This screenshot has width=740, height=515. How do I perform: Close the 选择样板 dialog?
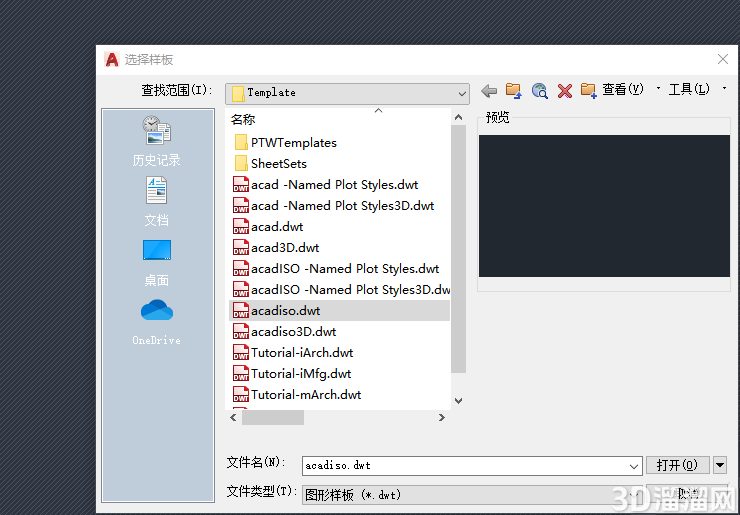click(723, 59)
